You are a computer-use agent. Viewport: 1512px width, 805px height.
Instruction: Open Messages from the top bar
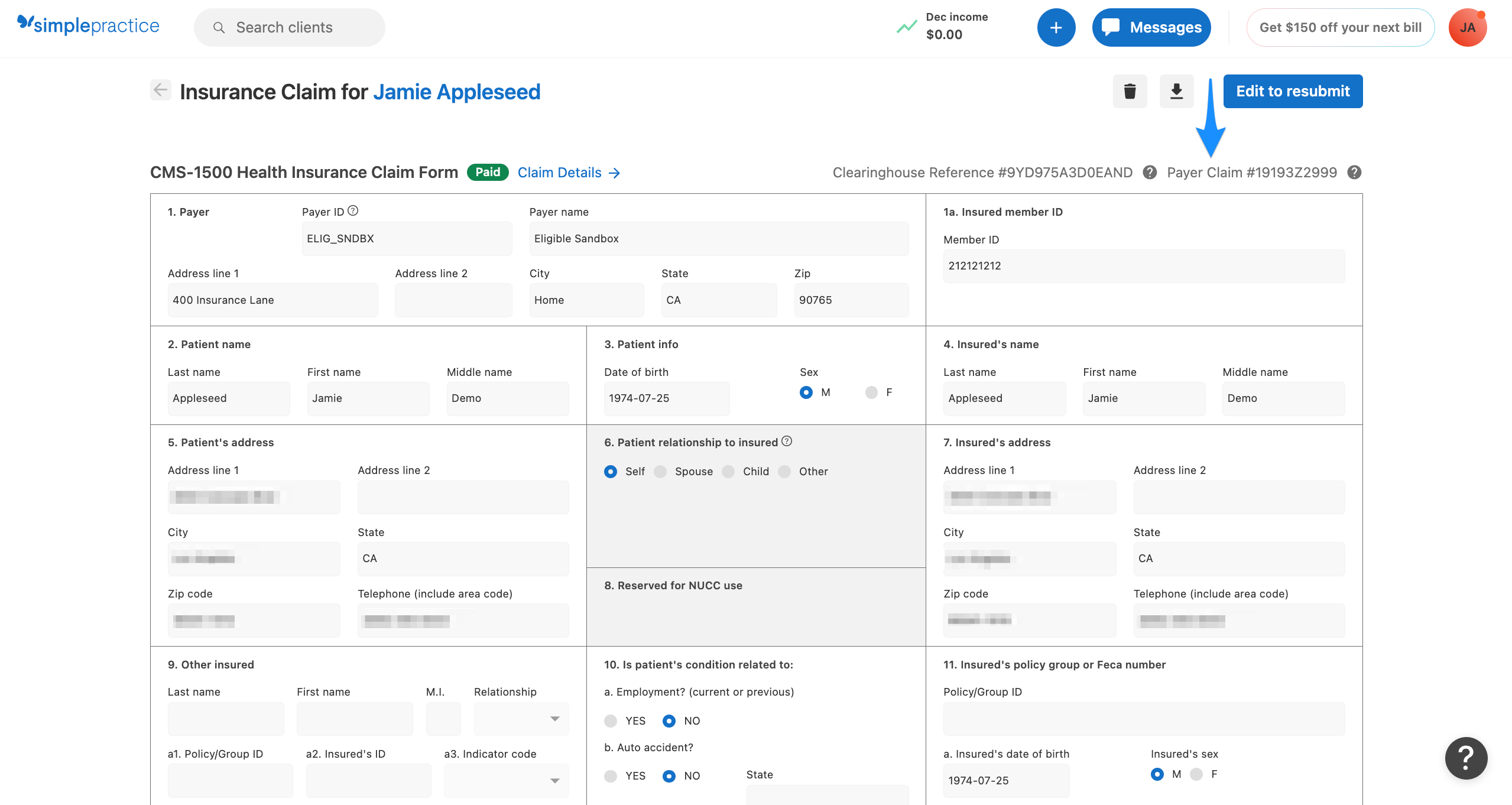pos(1151,27)
